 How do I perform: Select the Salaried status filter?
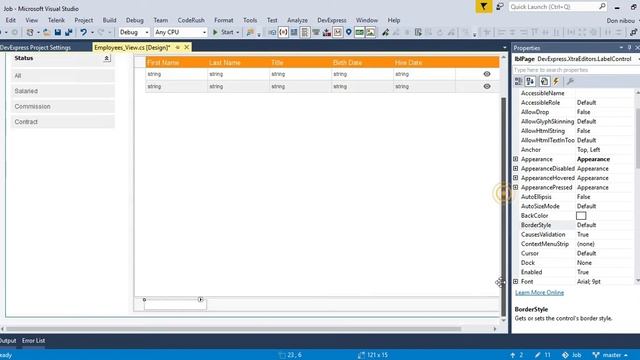point(63,91)
